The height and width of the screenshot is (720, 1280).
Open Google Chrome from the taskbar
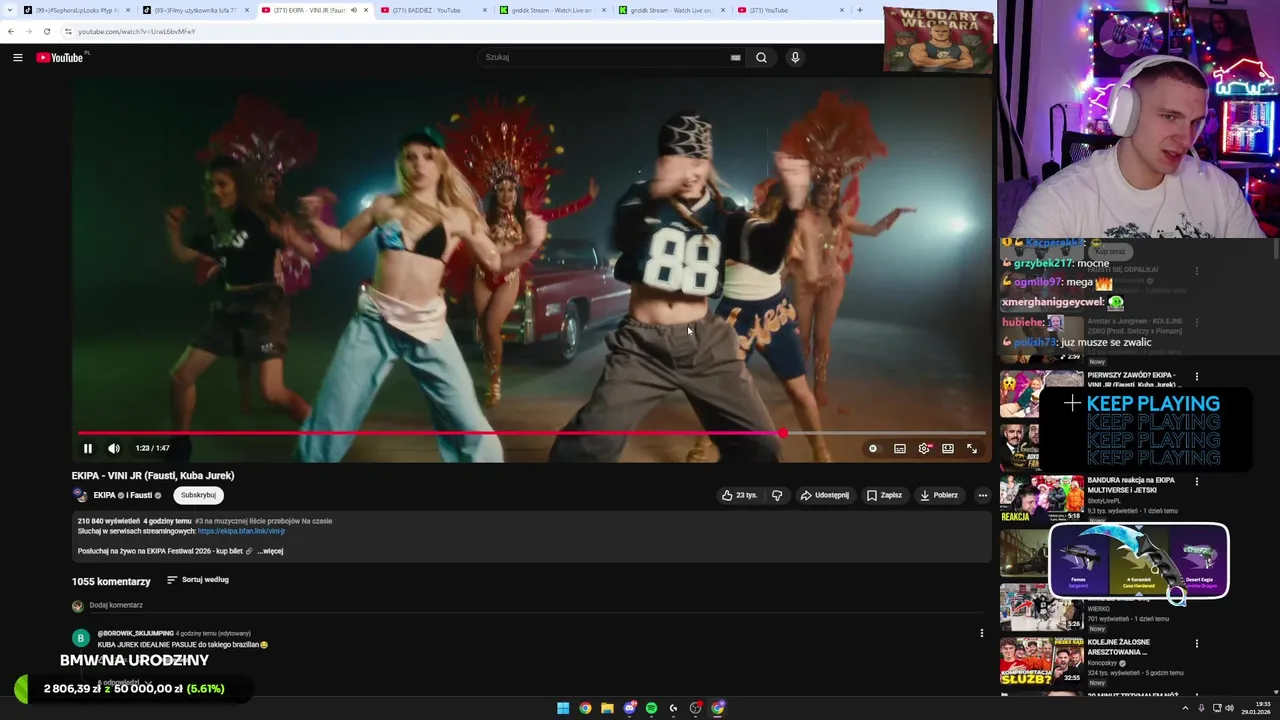585,708
